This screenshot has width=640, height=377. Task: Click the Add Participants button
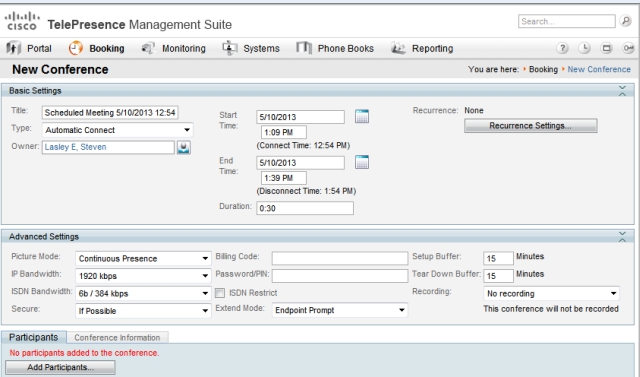60,367
